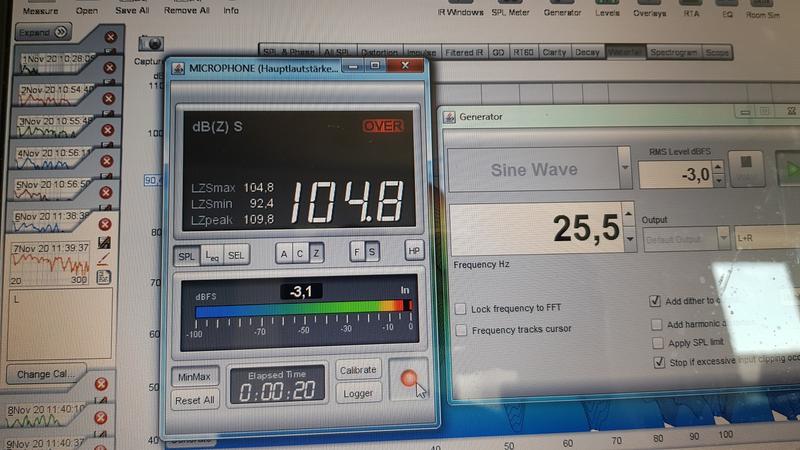
Task: Stop the generator with the square stop button
Action: click(x=745, y=168)
